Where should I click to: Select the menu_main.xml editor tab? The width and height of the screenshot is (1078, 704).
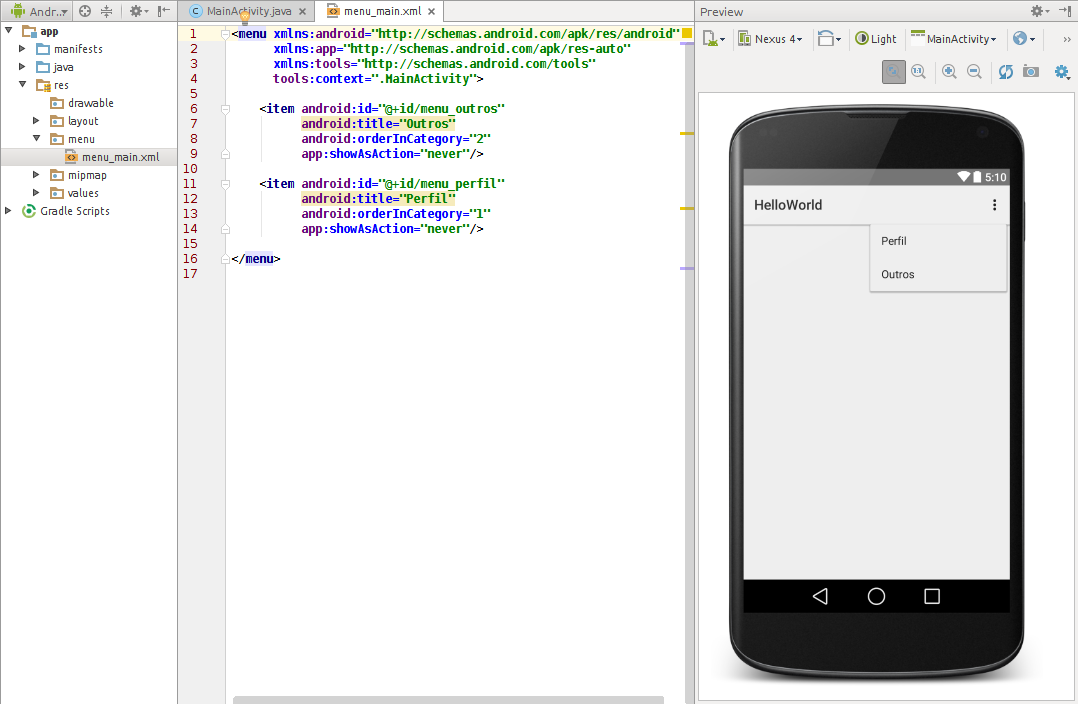click(382, 11)
